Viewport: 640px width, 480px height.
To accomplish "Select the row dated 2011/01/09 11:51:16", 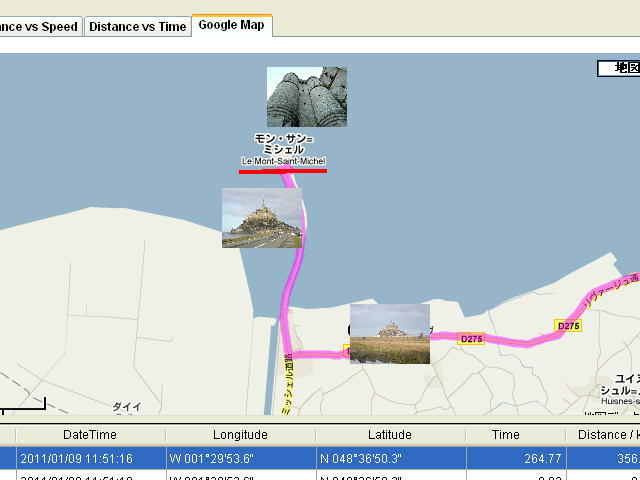I will [x=89, y=458].
